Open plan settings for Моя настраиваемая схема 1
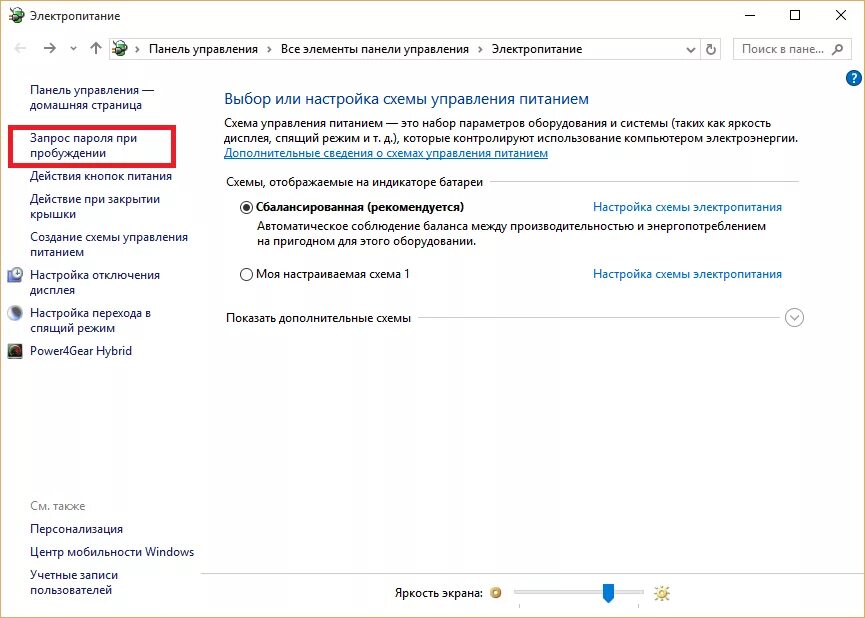The image size is (865, 618). click(687, 274)
